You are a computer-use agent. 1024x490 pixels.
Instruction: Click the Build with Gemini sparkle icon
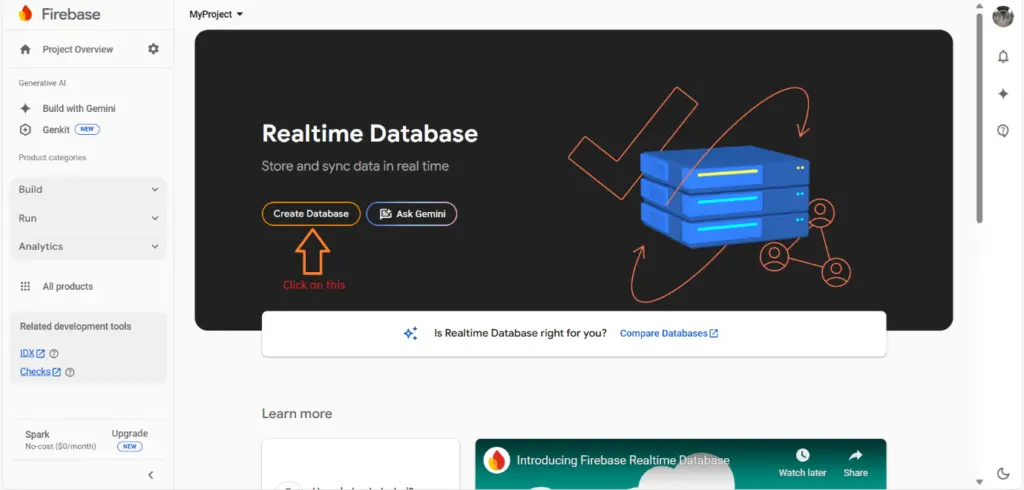25,108
